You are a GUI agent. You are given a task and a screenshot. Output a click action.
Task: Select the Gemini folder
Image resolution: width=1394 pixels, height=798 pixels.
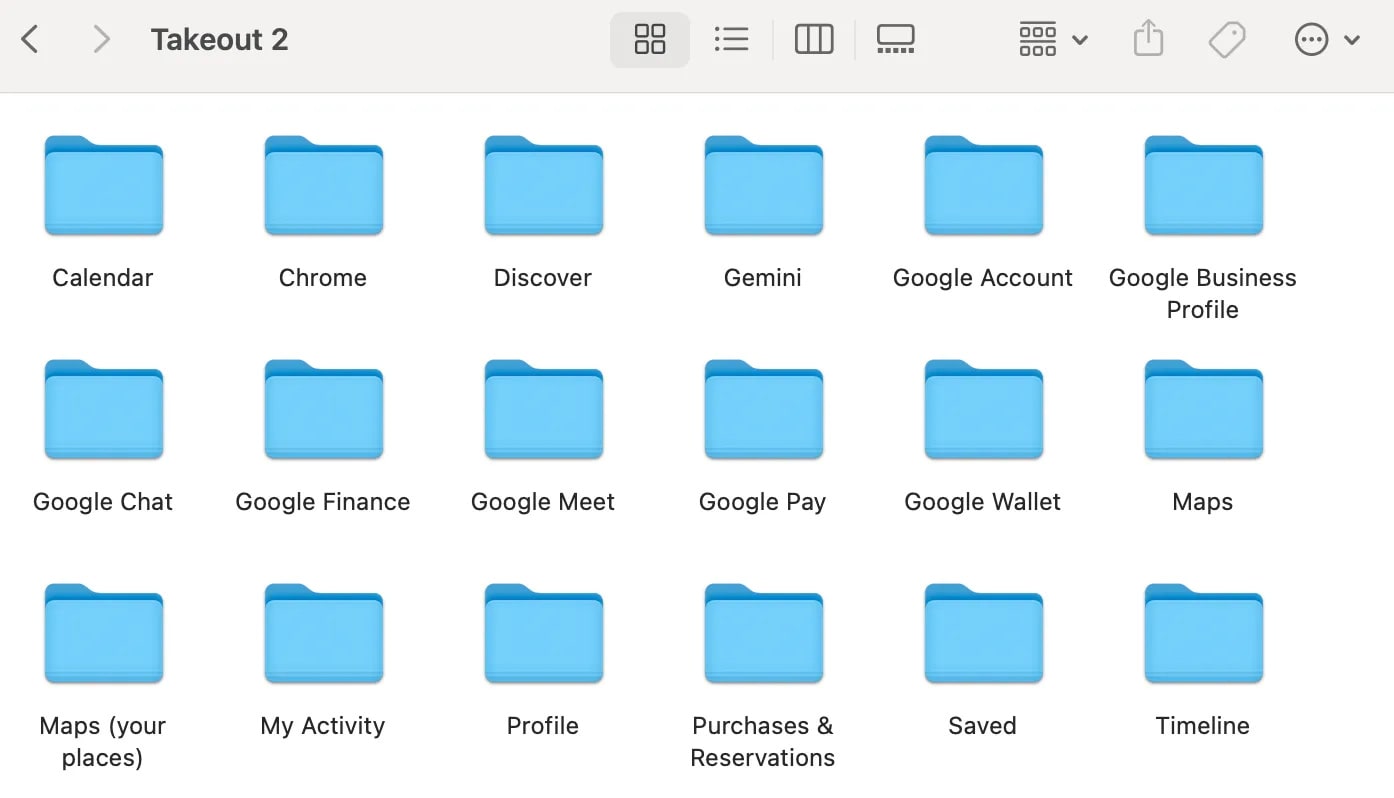(x=763, y=186)
